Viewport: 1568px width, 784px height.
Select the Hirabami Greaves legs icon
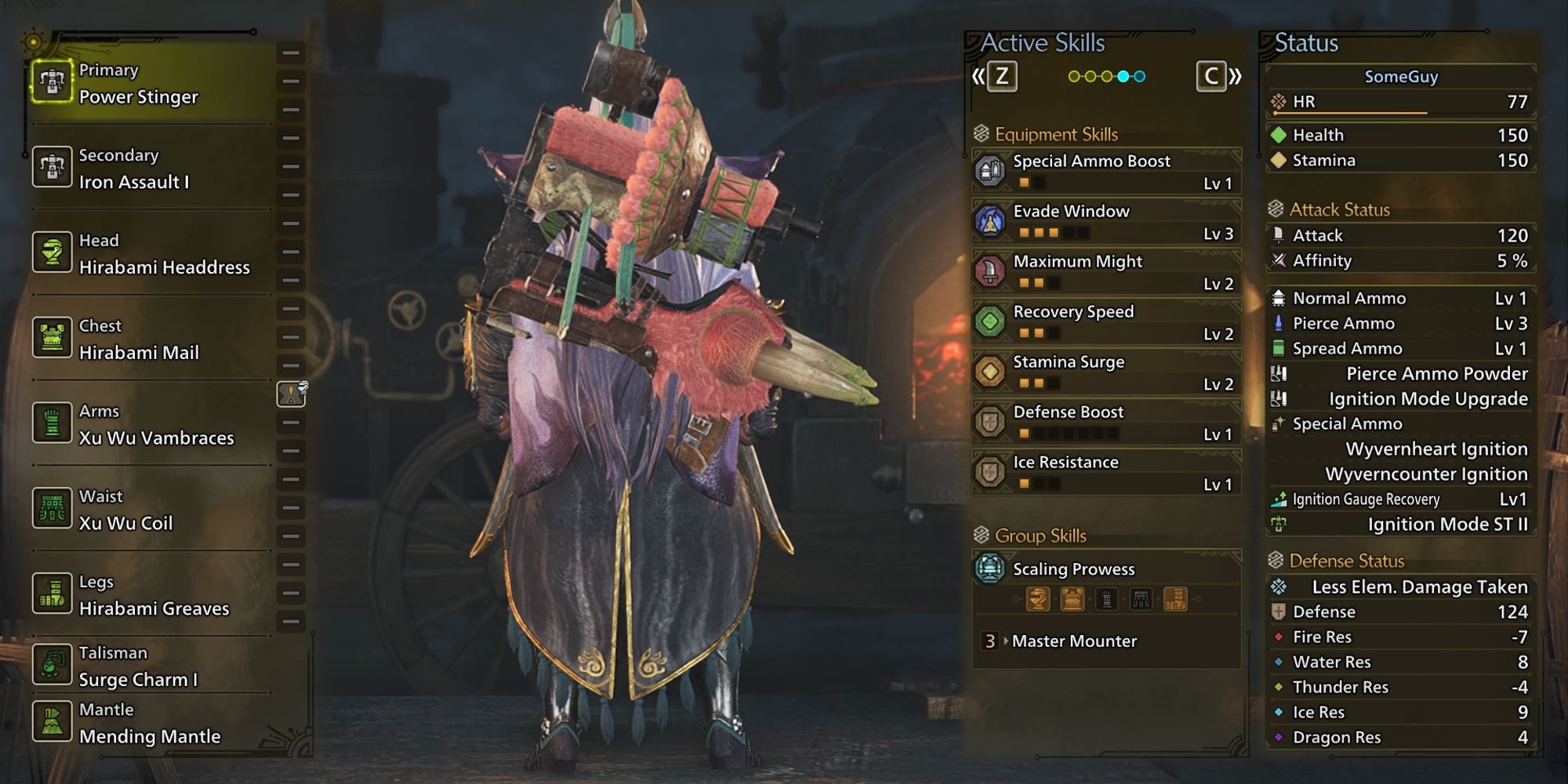52,593
